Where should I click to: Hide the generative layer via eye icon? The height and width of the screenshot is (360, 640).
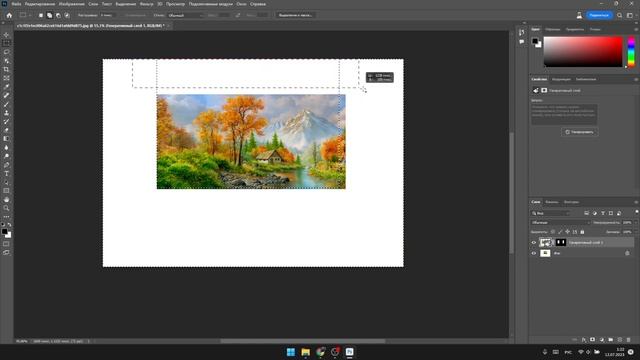click(x=533, y=242)
